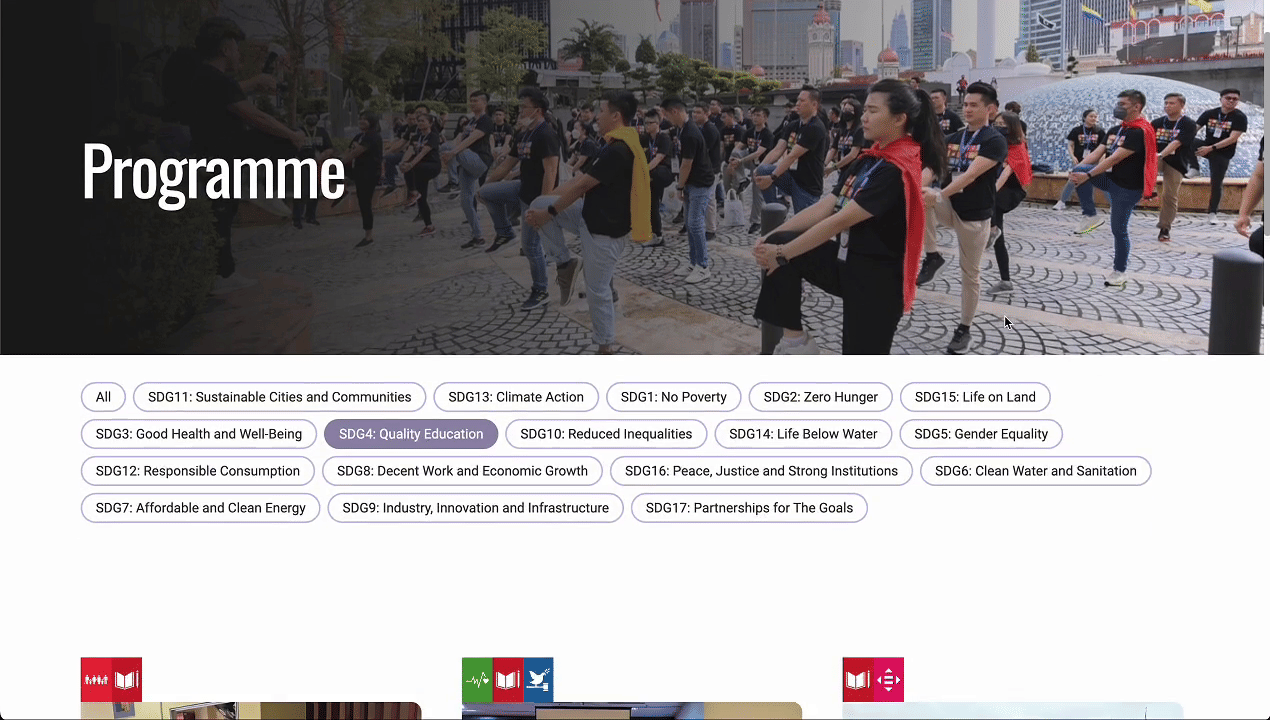The height and width of the screenshot is (720, 1270).
Task: Select SDG17: Partnerships for The Goals
Action: coord(749,508)
